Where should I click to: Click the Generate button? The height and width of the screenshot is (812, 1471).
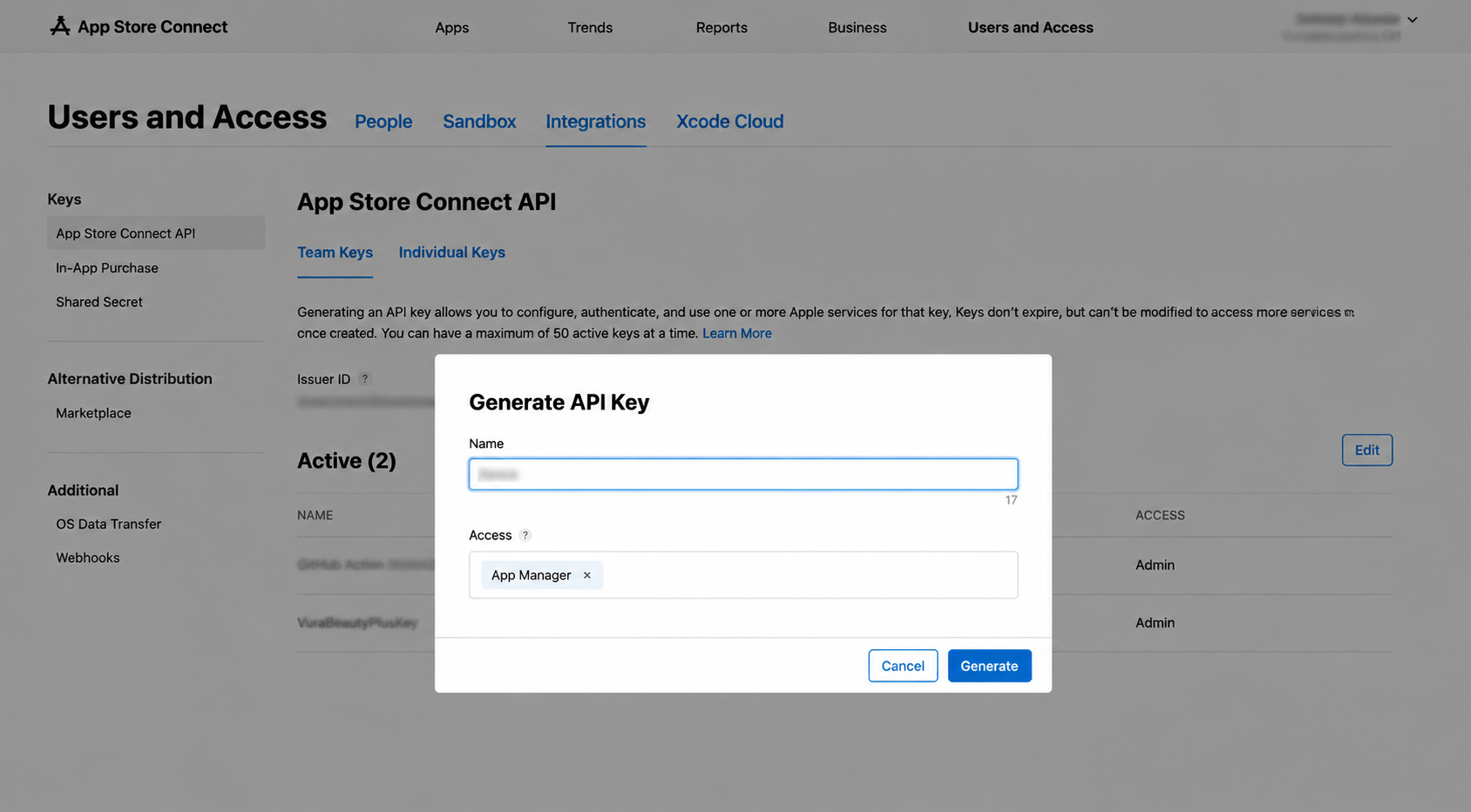pyautogui.click(x=989, y=666)
